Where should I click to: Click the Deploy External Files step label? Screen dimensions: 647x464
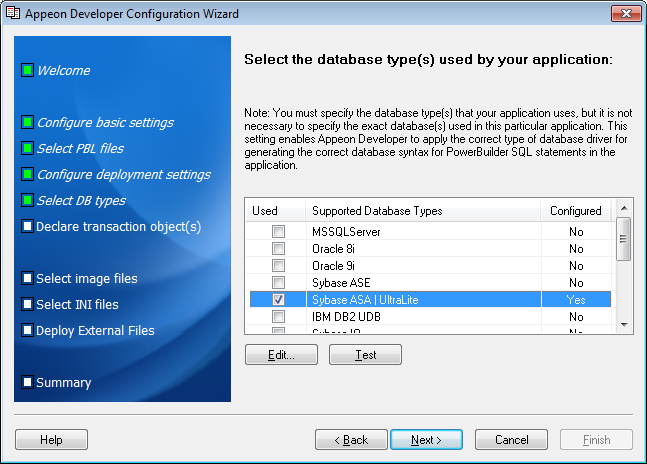point(95,330)
